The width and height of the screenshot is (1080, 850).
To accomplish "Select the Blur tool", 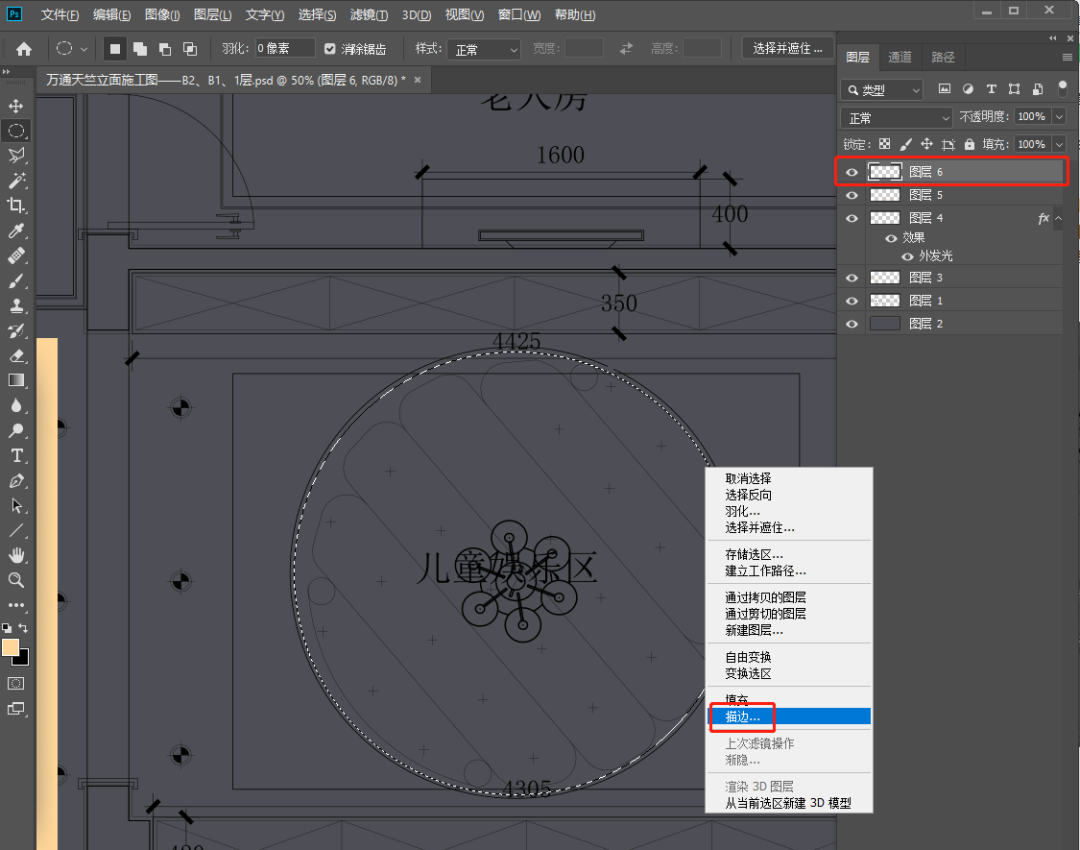I will [16, 406].
